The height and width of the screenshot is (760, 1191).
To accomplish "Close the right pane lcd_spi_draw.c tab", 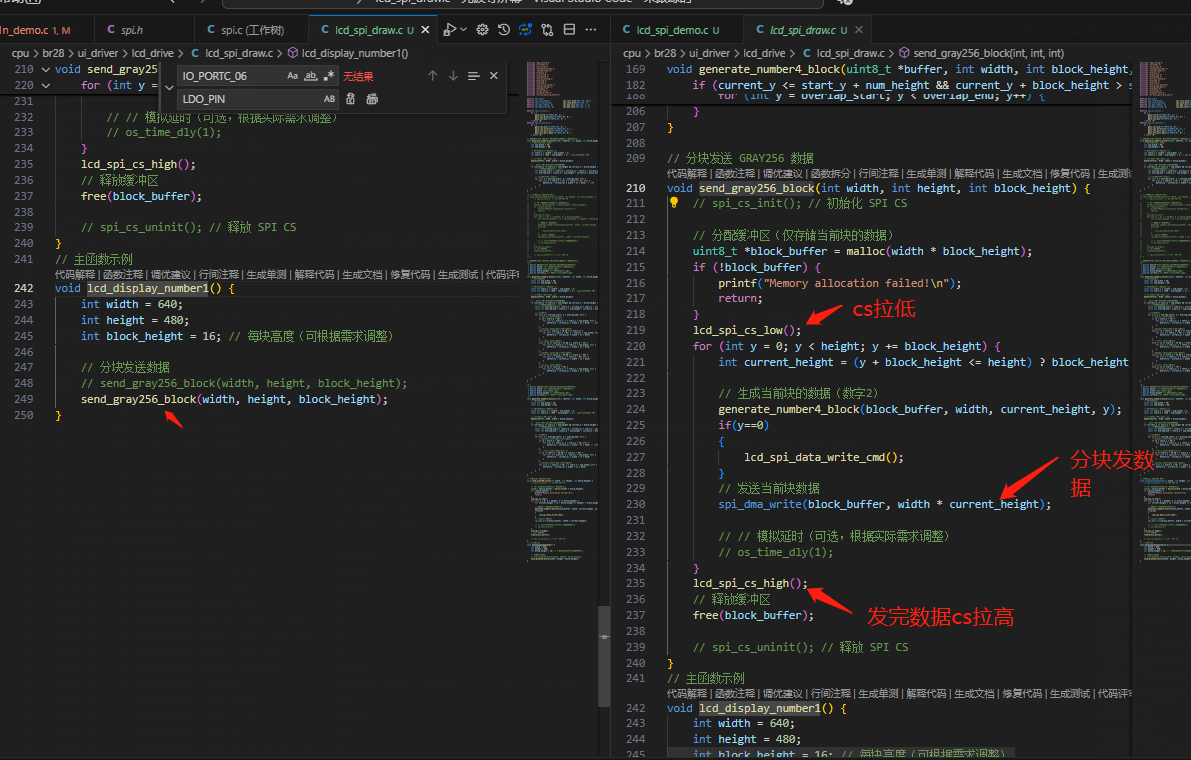I will tap(859, 30).
